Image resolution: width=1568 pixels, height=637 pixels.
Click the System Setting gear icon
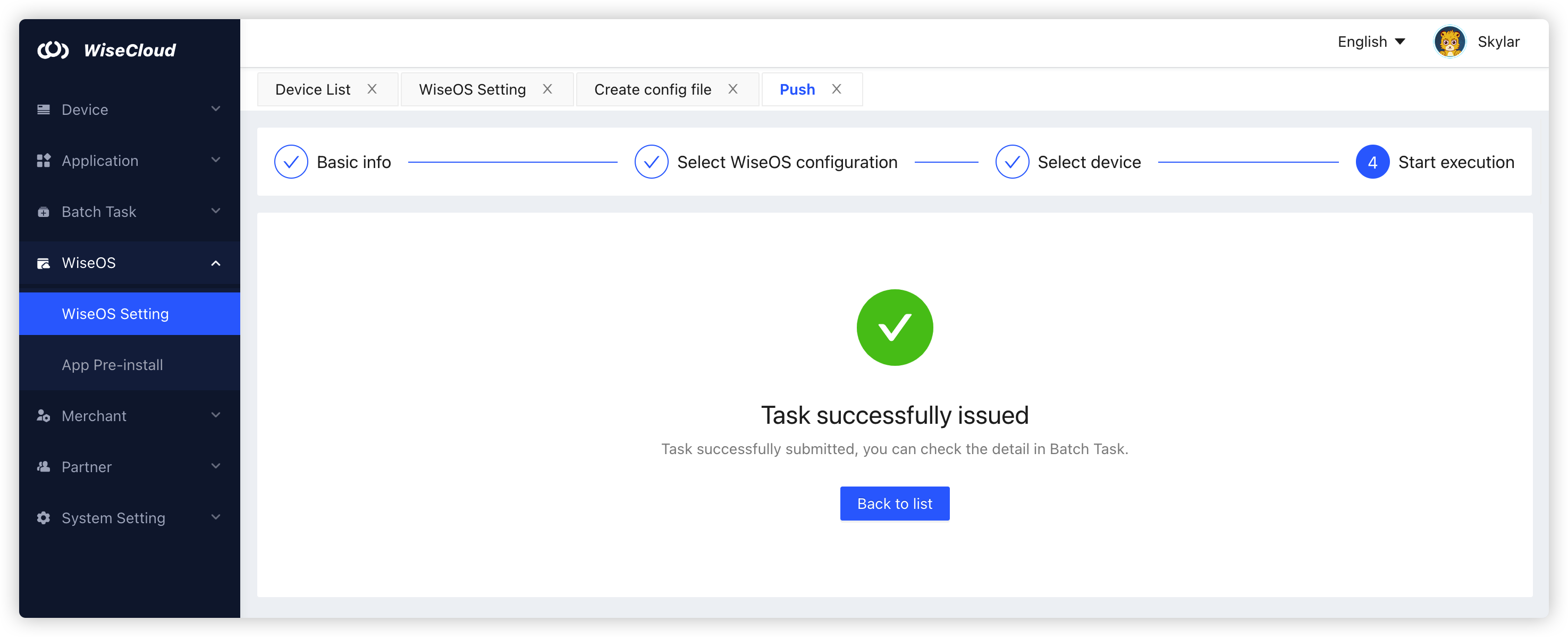(43, 518)
